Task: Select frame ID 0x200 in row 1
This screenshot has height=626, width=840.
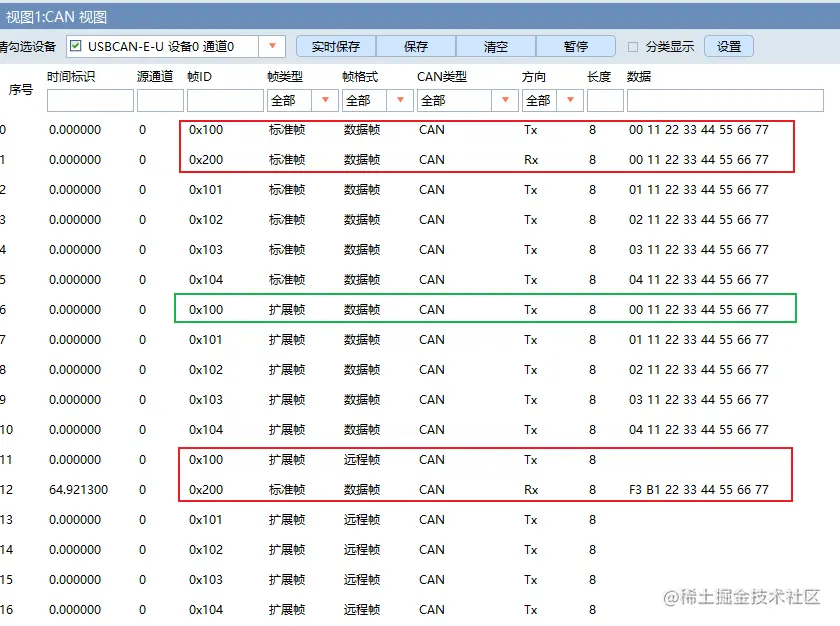Action: click(206, 160)
